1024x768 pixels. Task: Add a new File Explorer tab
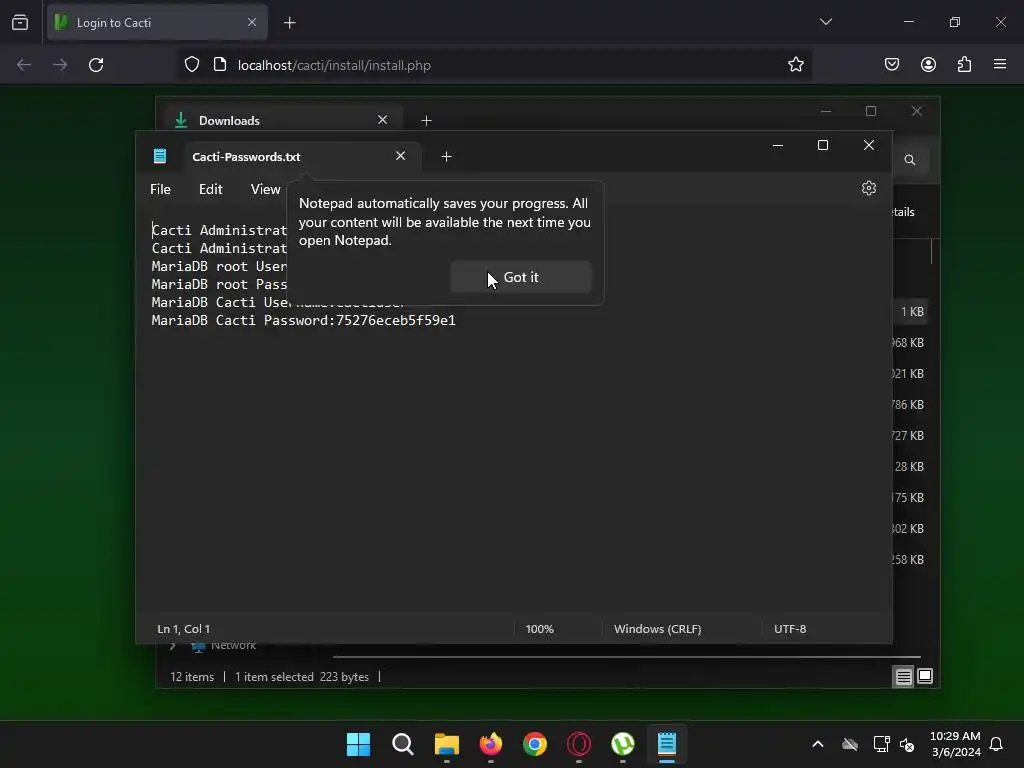tap(426, 121)
